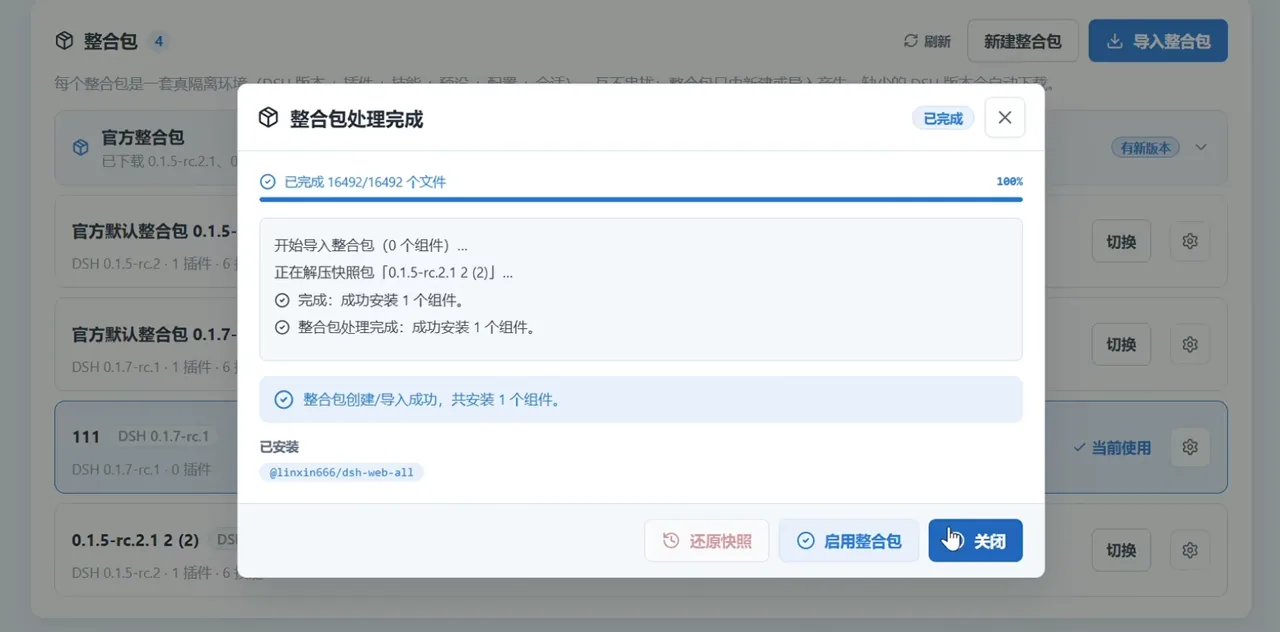
Task: Click 切换 for the 0.1.5-rc.2.1 2 (2) package
Action: (1121, 550)
